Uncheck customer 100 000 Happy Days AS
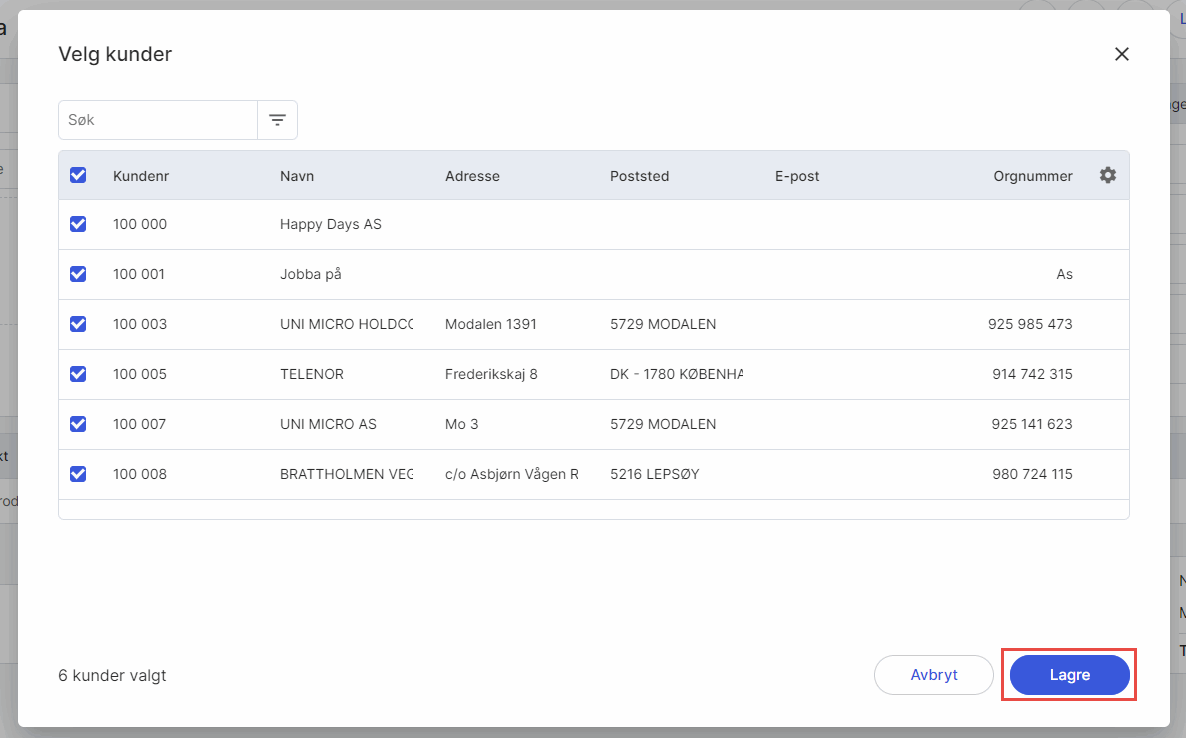 78,224
